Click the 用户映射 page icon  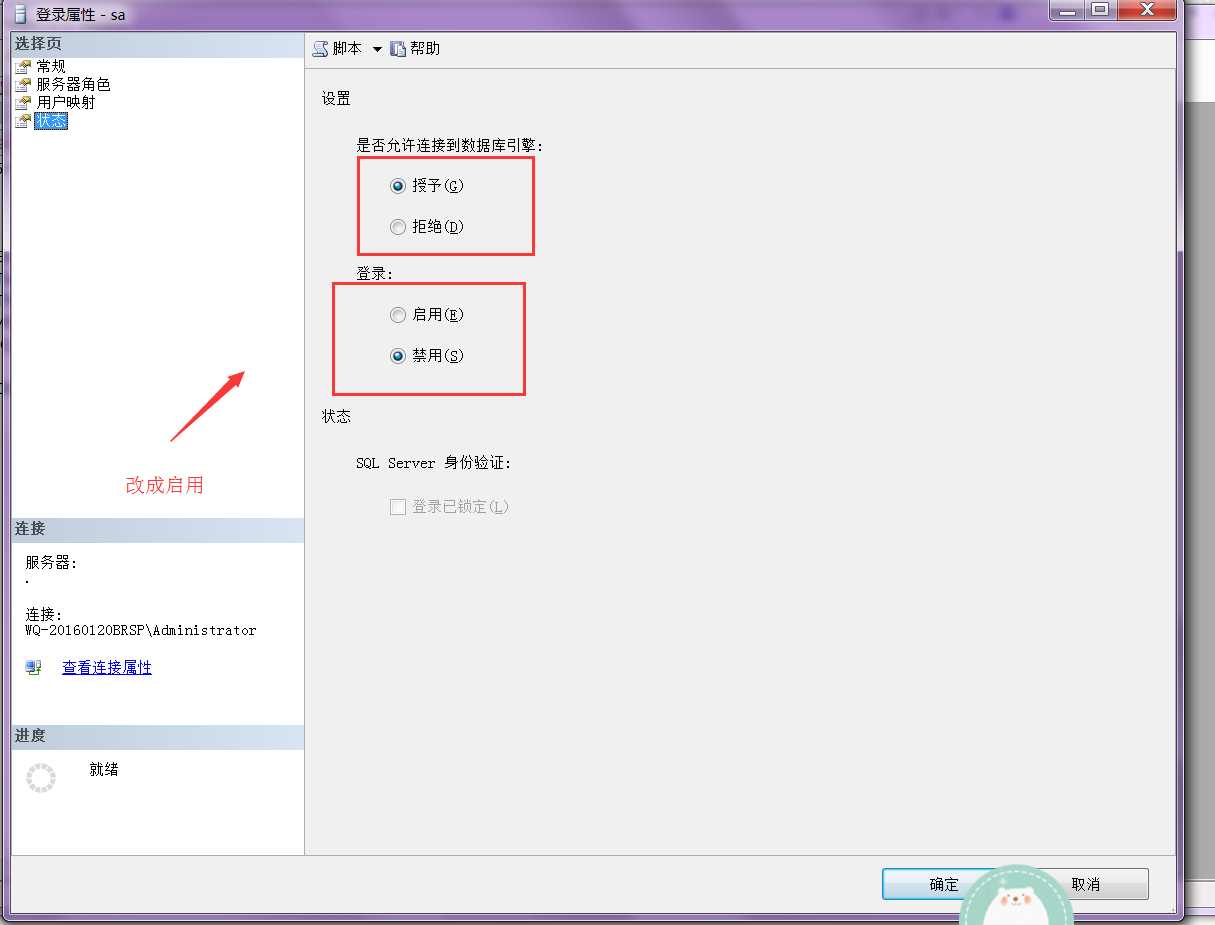(23, 103)
